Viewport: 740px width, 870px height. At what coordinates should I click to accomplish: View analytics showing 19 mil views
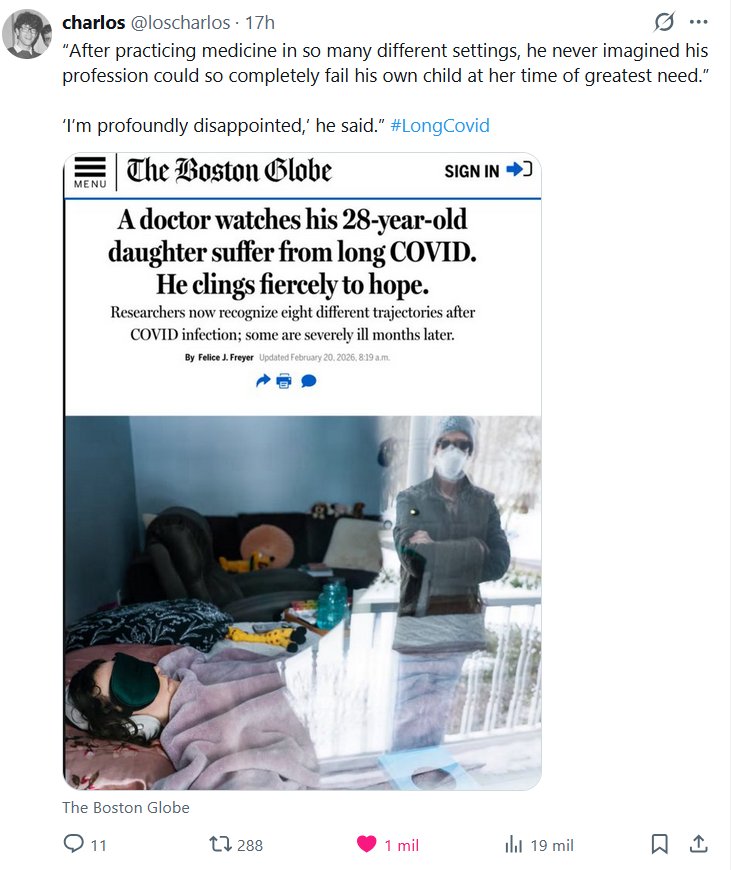(539, 845)
